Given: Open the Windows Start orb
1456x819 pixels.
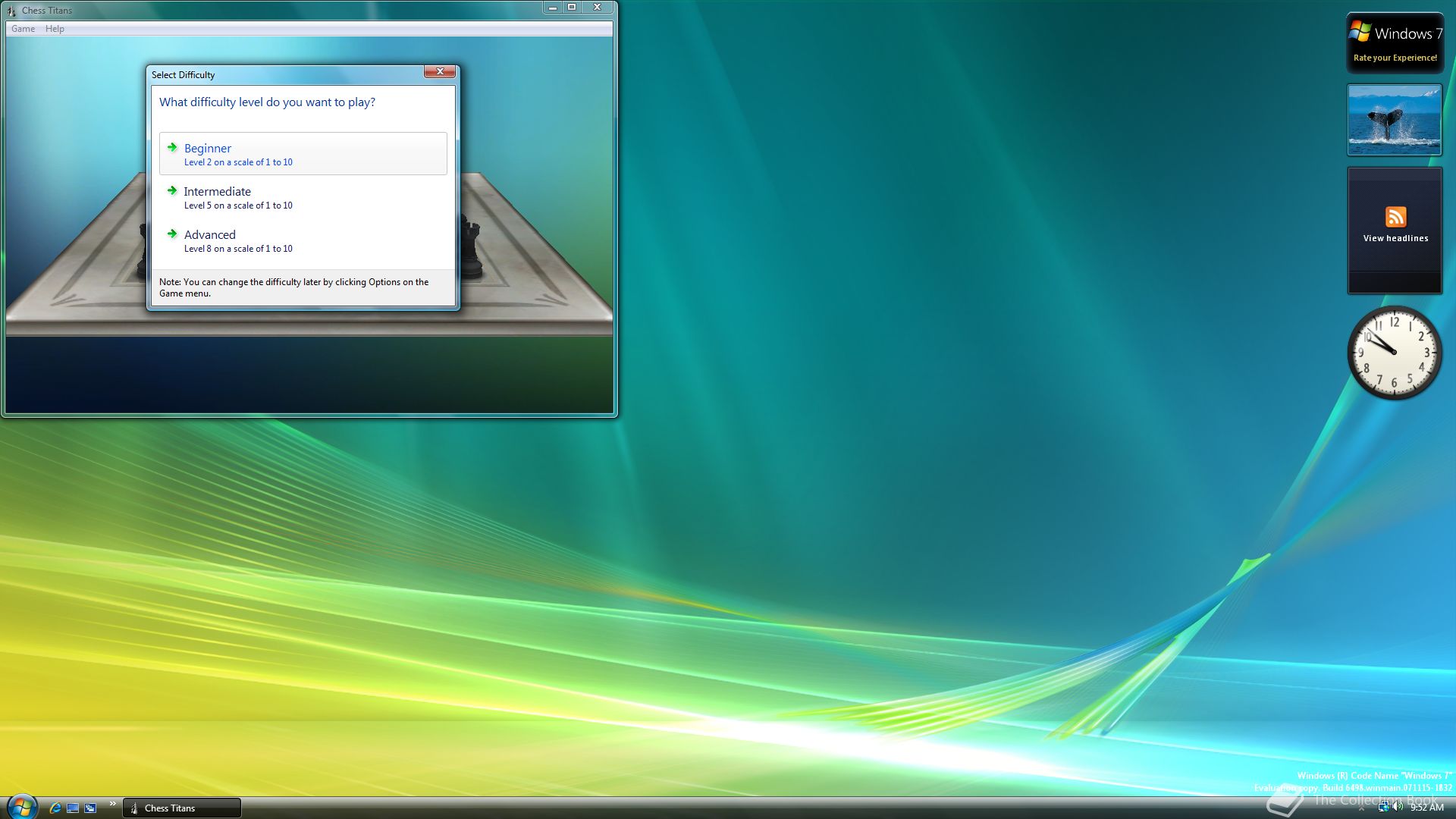Looking at the screenshot, I should click(x=22, y=807).
